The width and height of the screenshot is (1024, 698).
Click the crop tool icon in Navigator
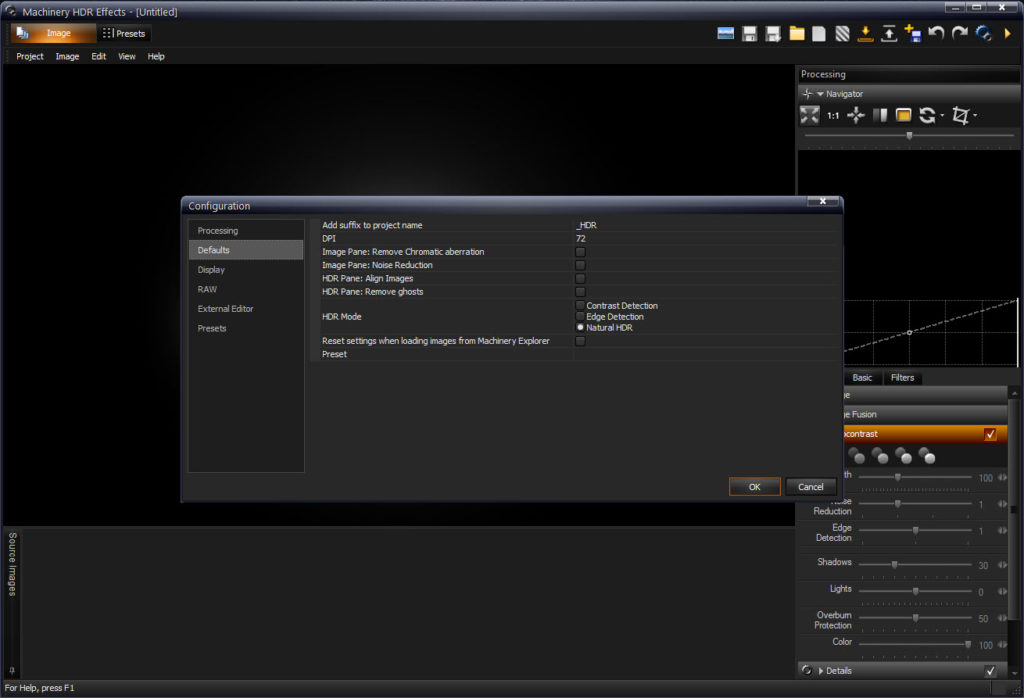[x=960, y=116]
